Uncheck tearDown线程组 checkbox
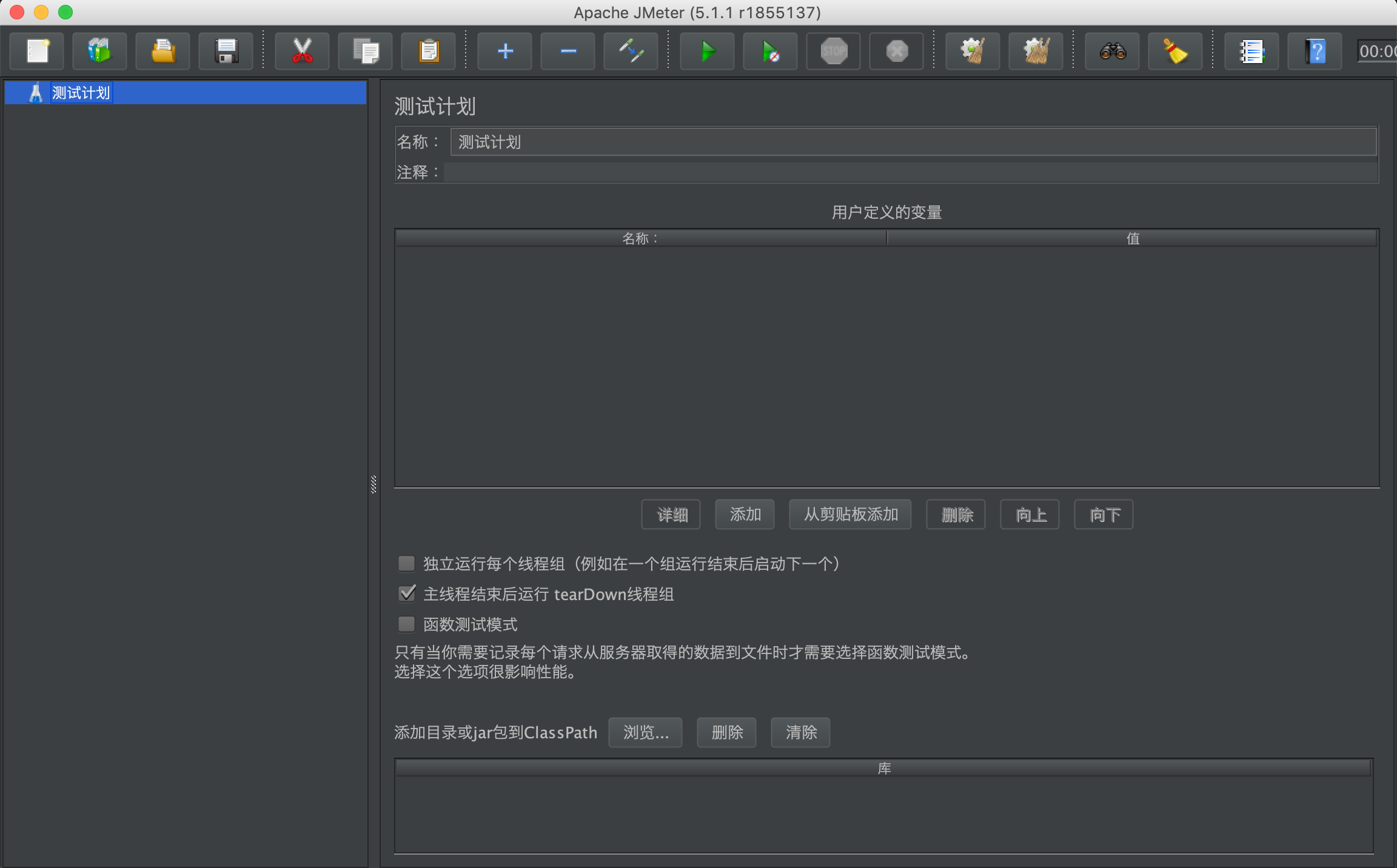The width and height of the screenshot is (1397, 868). (x=406, y=593)
